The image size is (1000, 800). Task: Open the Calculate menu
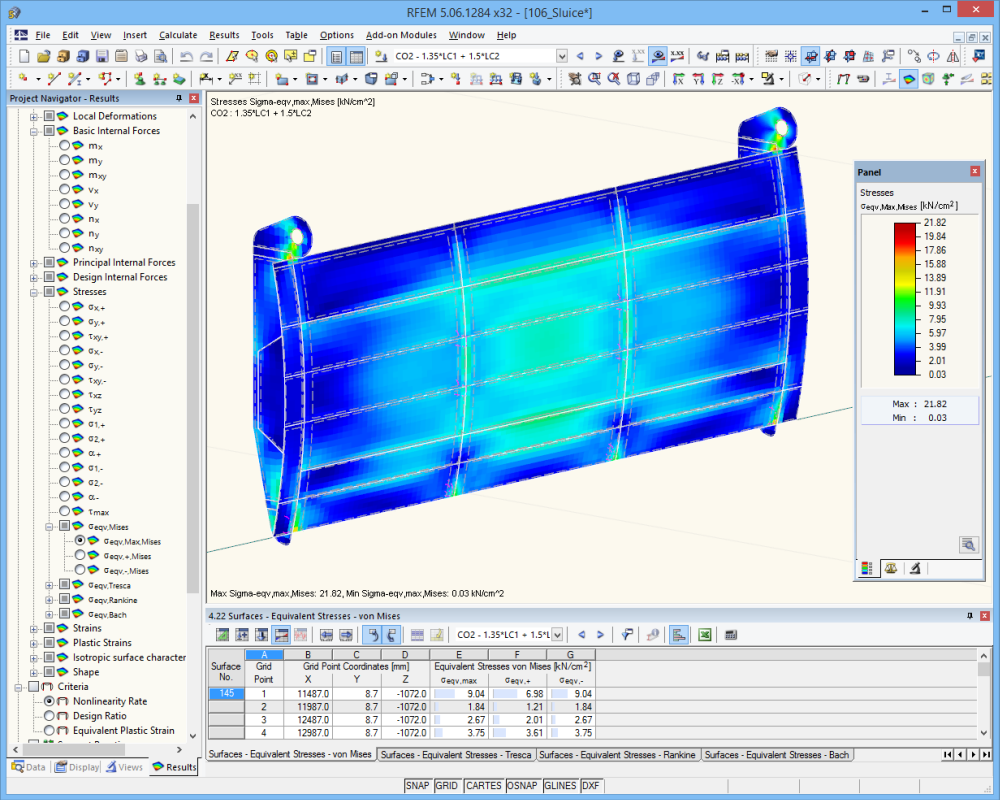(x=178, y=35)
